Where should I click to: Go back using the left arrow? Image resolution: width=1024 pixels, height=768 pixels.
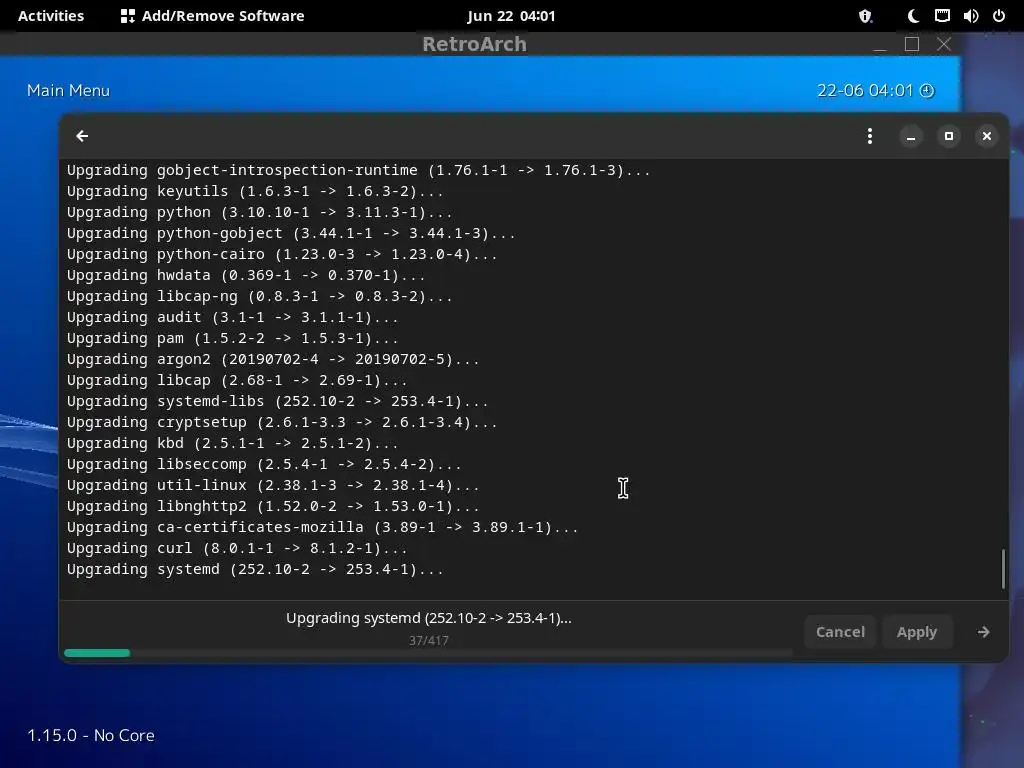tap(82, 136)
